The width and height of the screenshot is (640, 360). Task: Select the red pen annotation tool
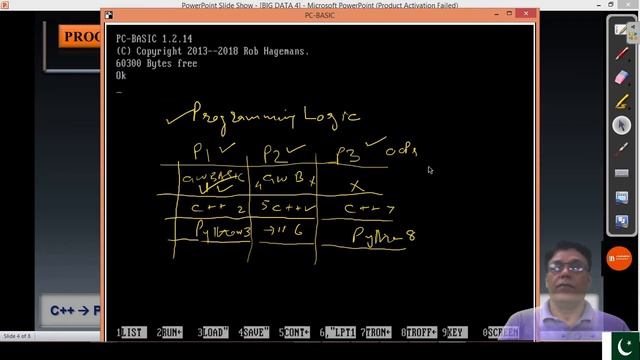[x=622, y=53]
